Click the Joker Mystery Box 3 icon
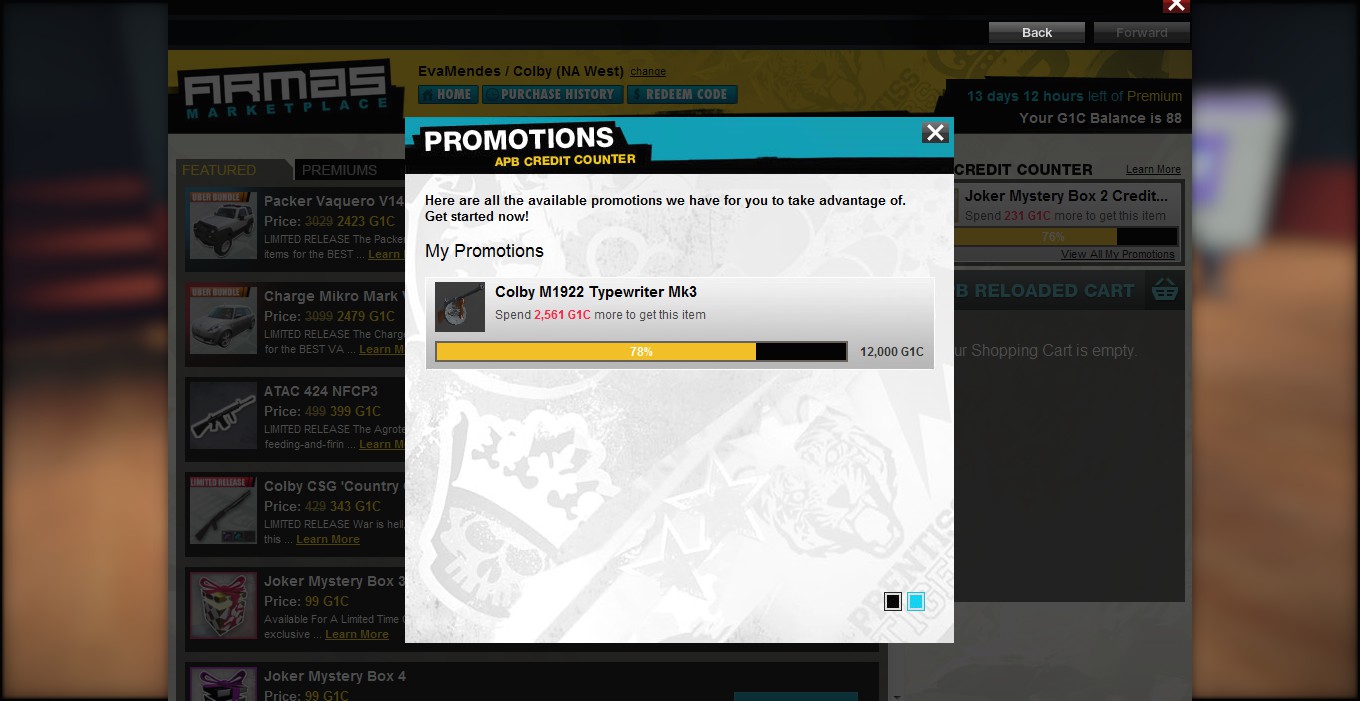 pyautogui.click(x=224, y=606)
